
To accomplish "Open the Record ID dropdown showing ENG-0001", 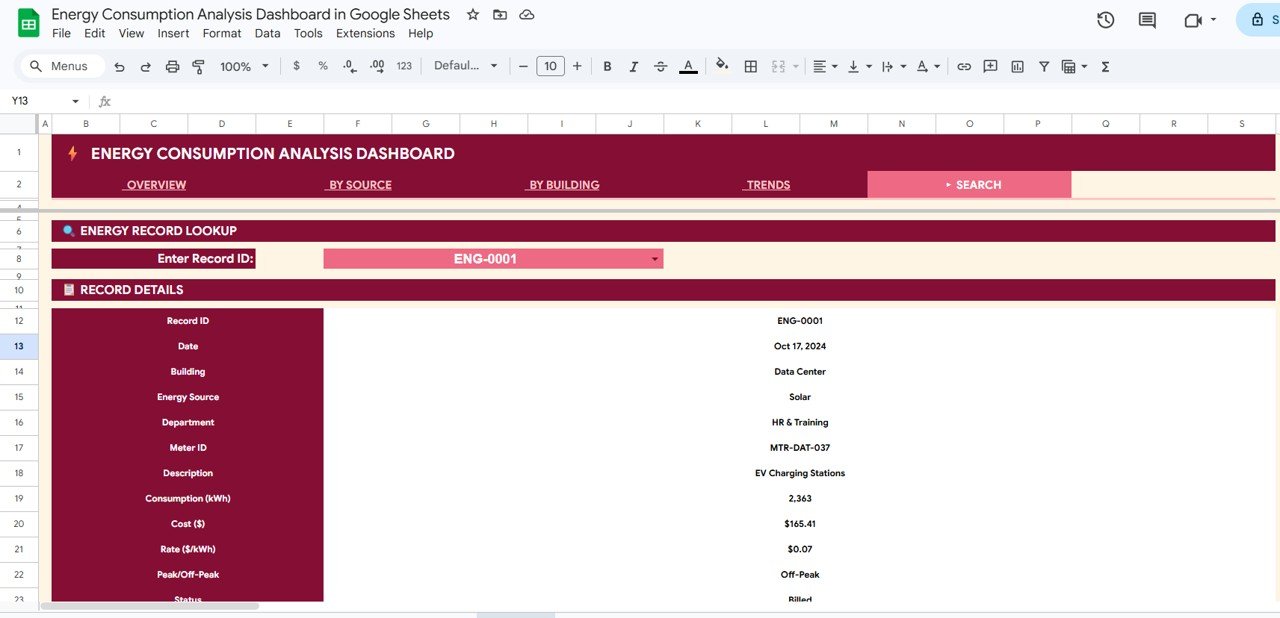I will pos(657,258).
